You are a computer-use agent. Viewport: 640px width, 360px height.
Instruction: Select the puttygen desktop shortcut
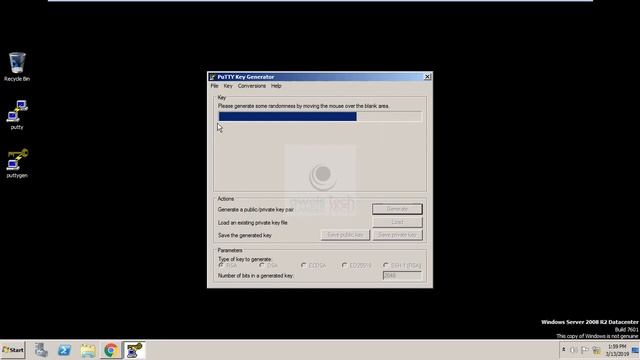[17, 163]
